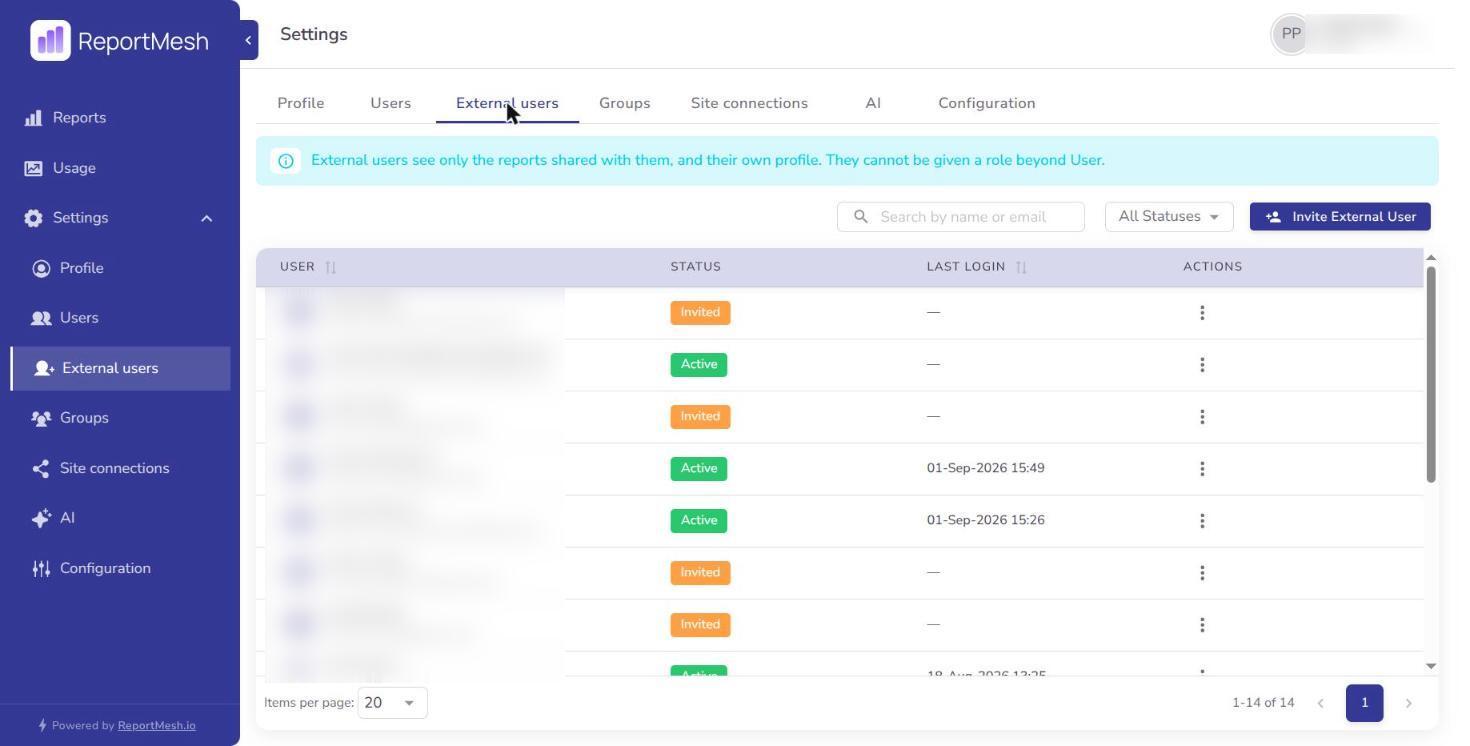The width and height of the screenshot is (1470, 746).
Task: Open the All Statuses filter dropdown
Action: [x=1169, y=217]
